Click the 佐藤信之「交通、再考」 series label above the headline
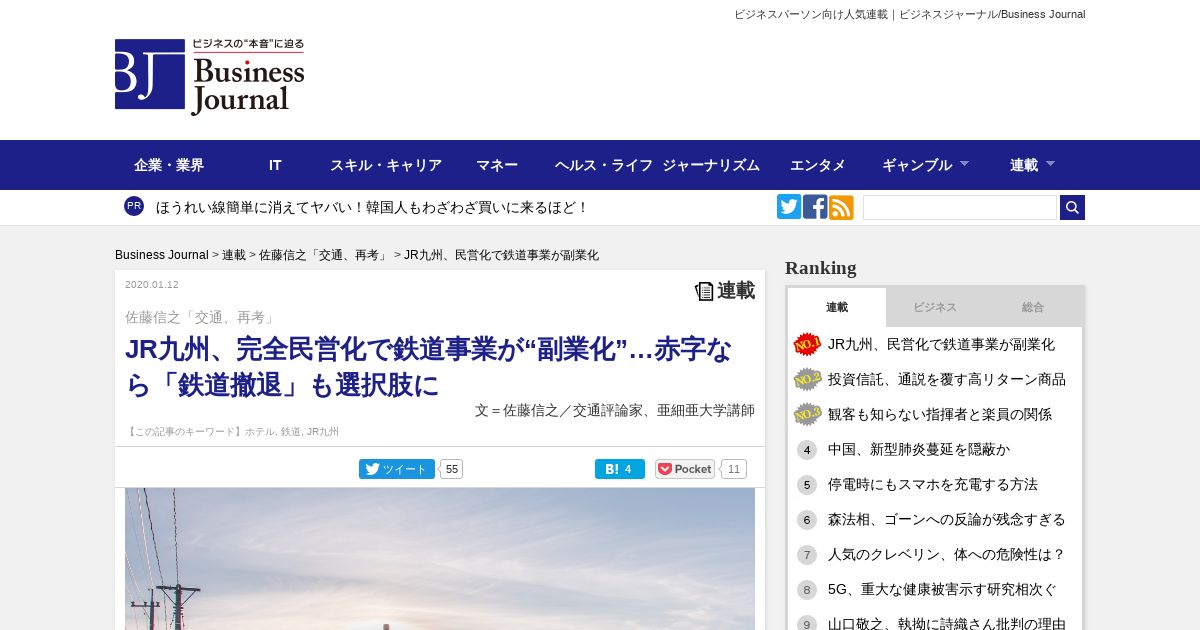 click(200, 317)
